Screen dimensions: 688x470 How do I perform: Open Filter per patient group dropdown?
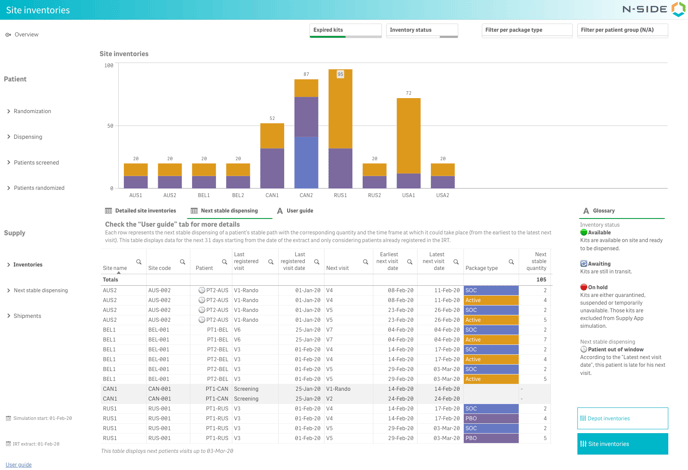[x=622, y=30]
